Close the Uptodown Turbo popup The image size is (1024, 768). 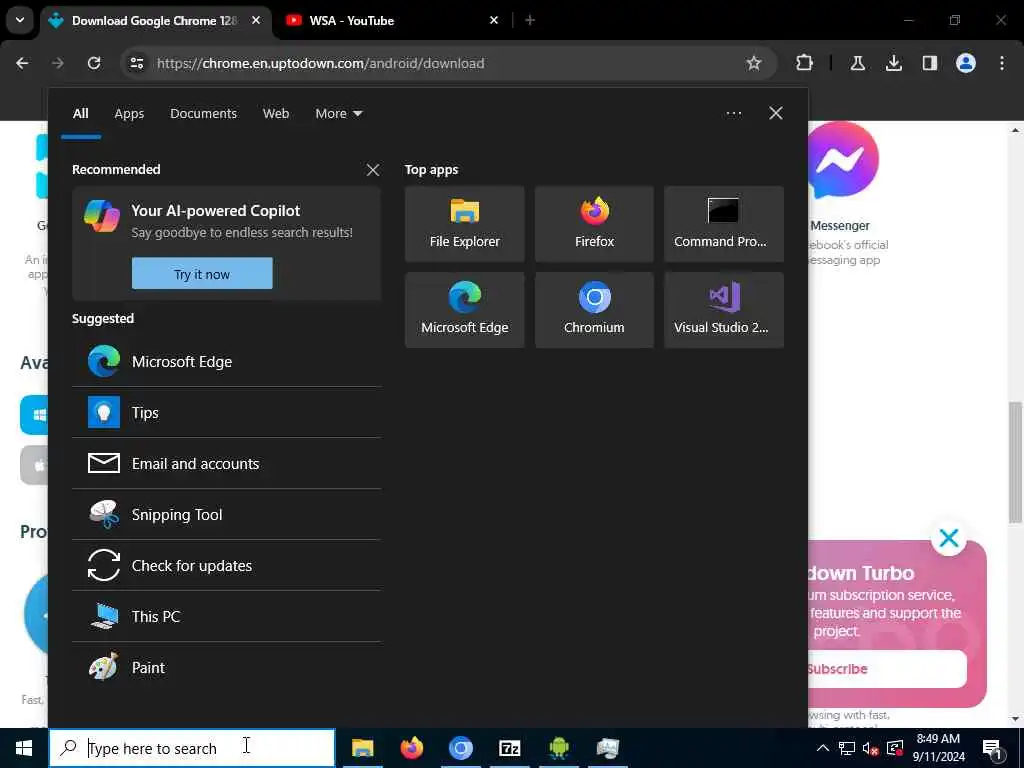tap(949, 538)
